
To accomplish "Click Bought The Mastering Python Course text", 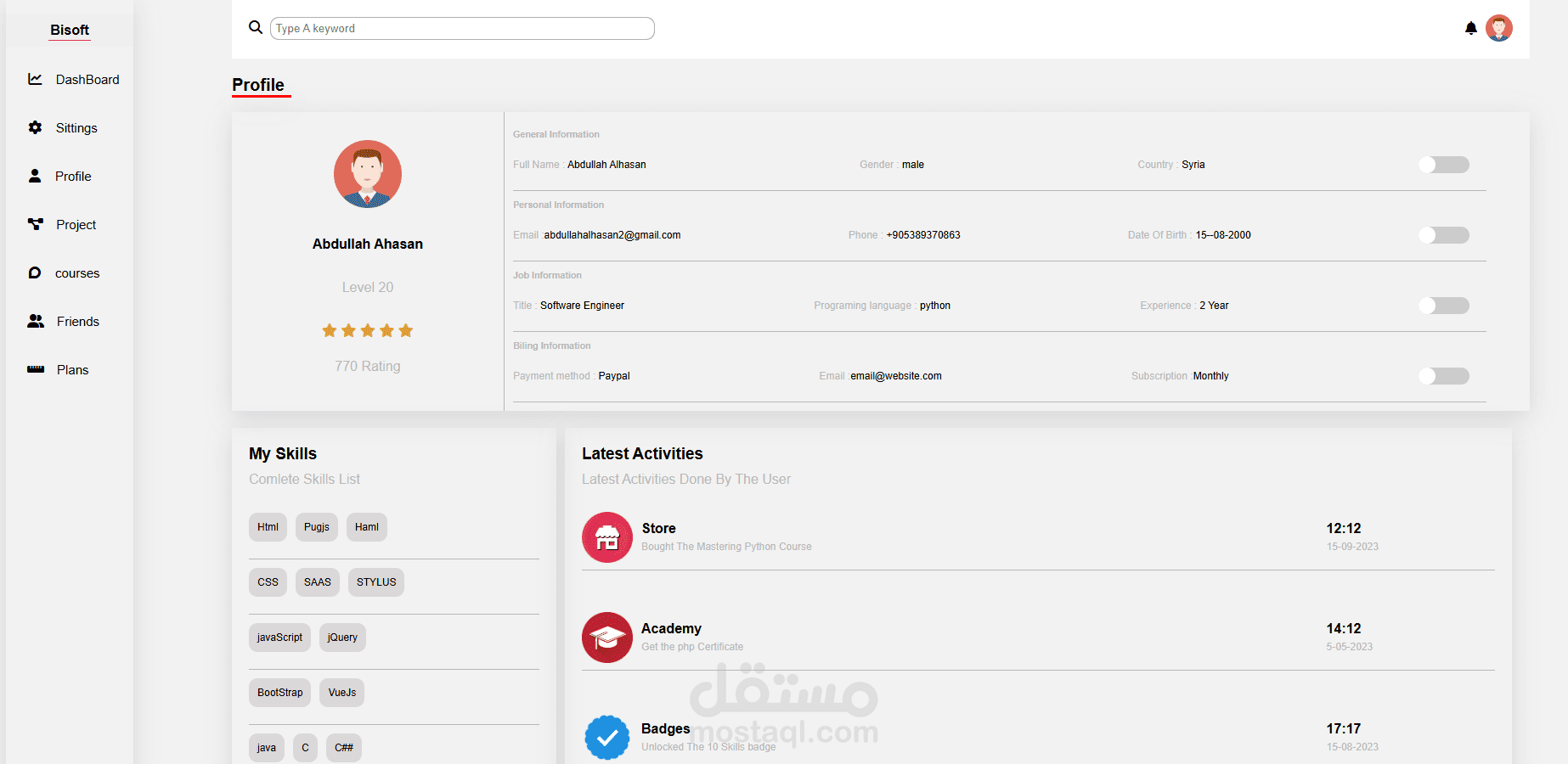I will (726, 547).
